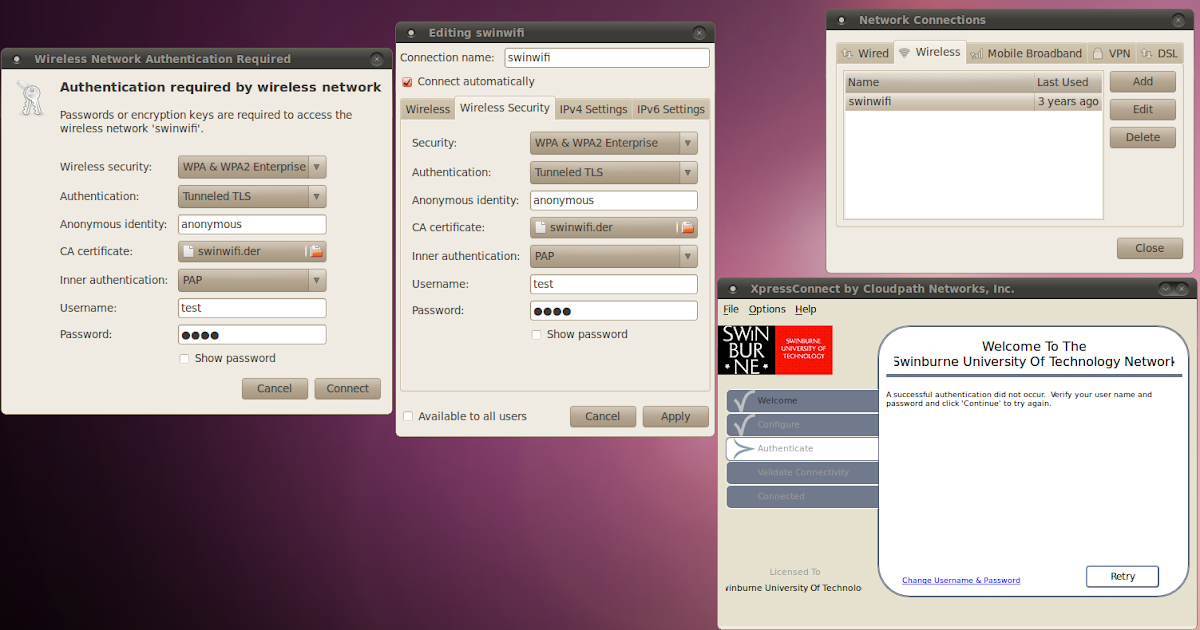1200x630 pixels.
Task: Toggle Show password in the authentication dialog
Action: (184, 358)
